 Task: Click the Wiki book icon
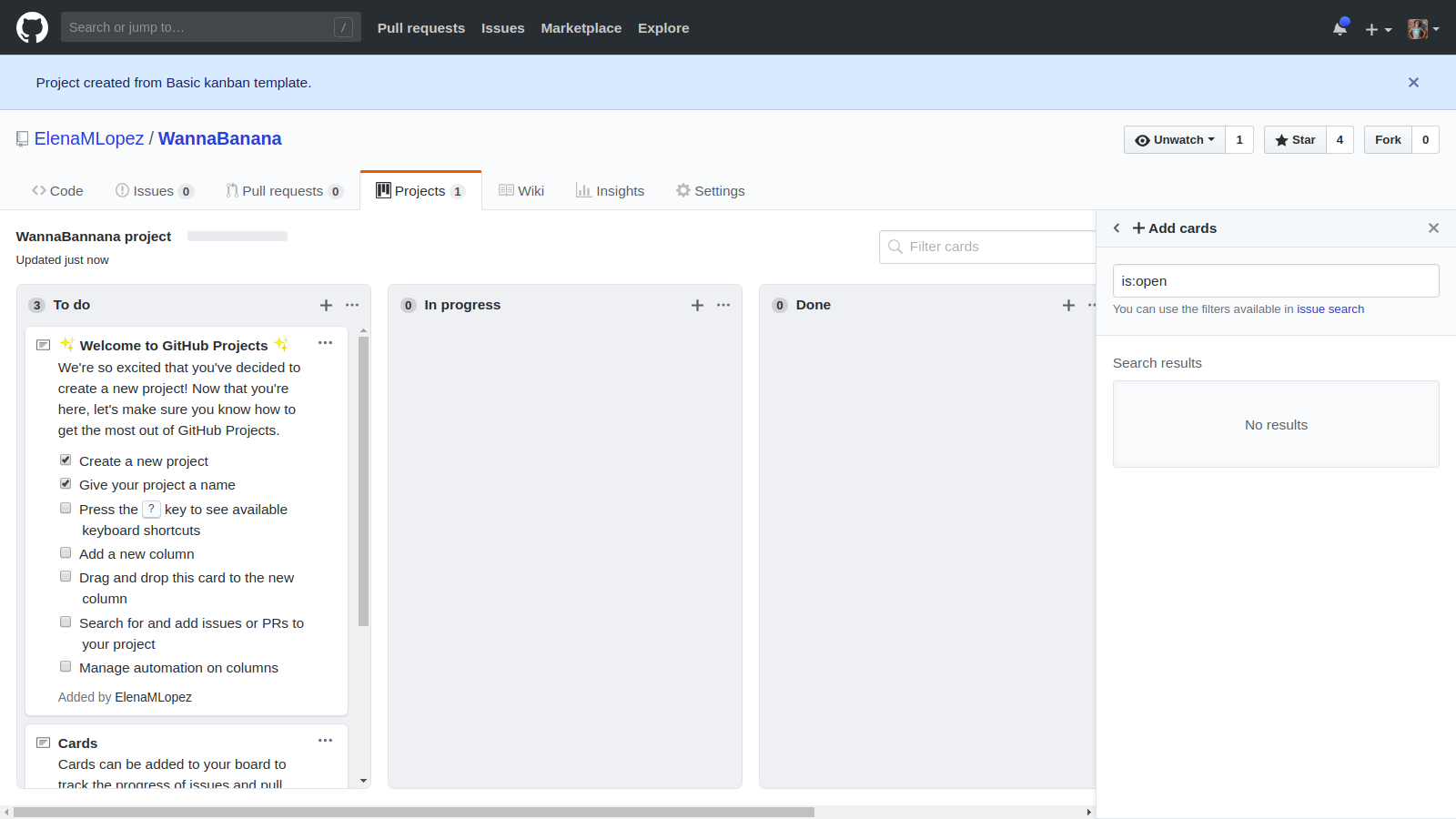pyautogui.click(x=506, y=190)
